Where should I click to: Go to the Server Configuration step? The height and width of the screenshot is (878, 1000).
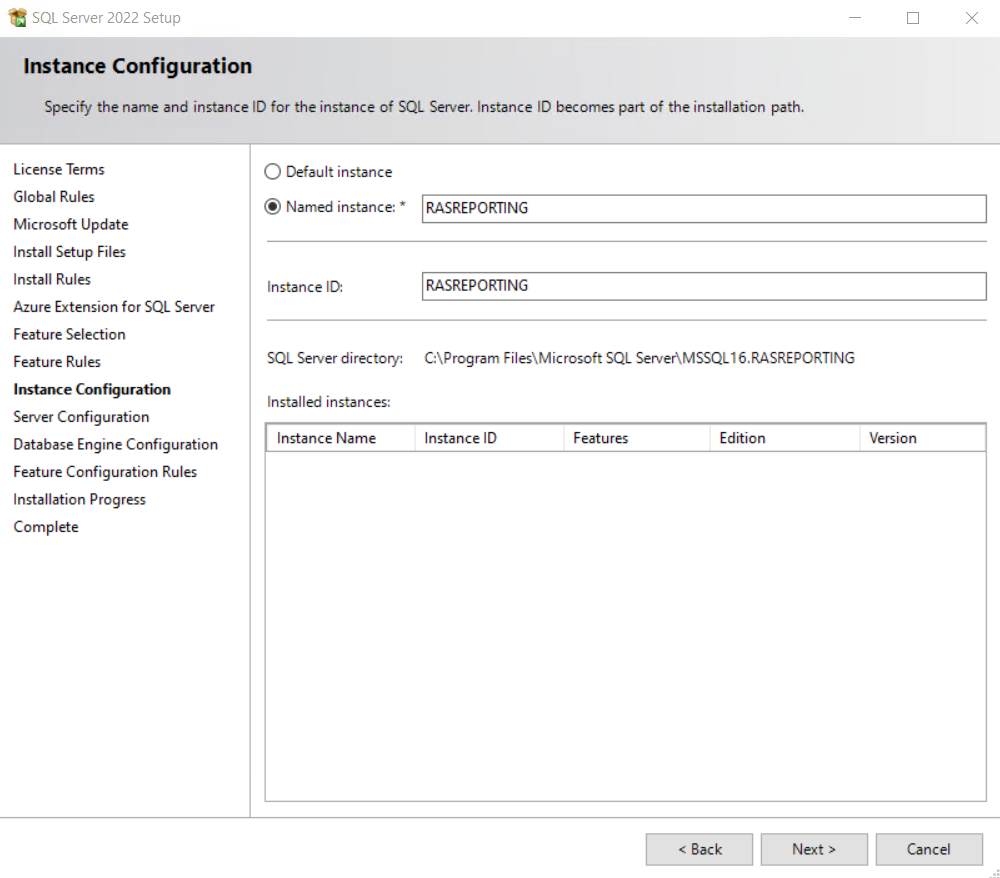coord(81,417)
